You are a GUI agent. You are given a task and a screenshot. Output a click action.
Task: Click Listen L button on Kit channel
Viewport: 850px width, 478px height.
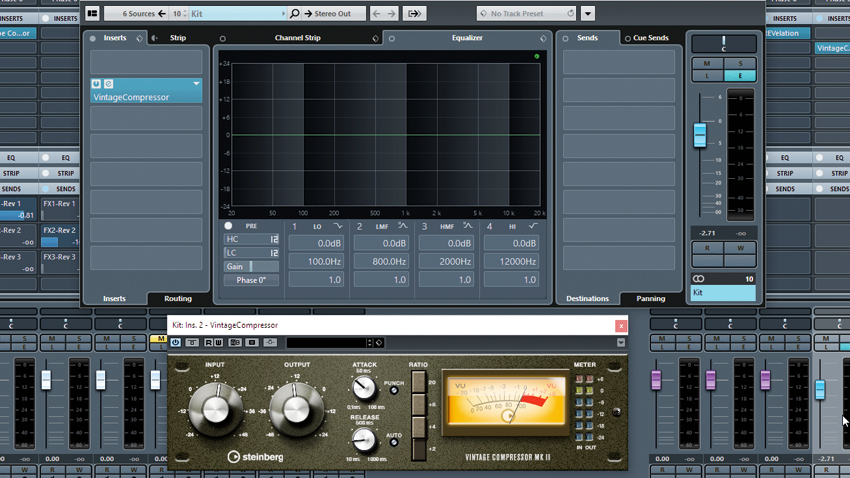point(707,76)
